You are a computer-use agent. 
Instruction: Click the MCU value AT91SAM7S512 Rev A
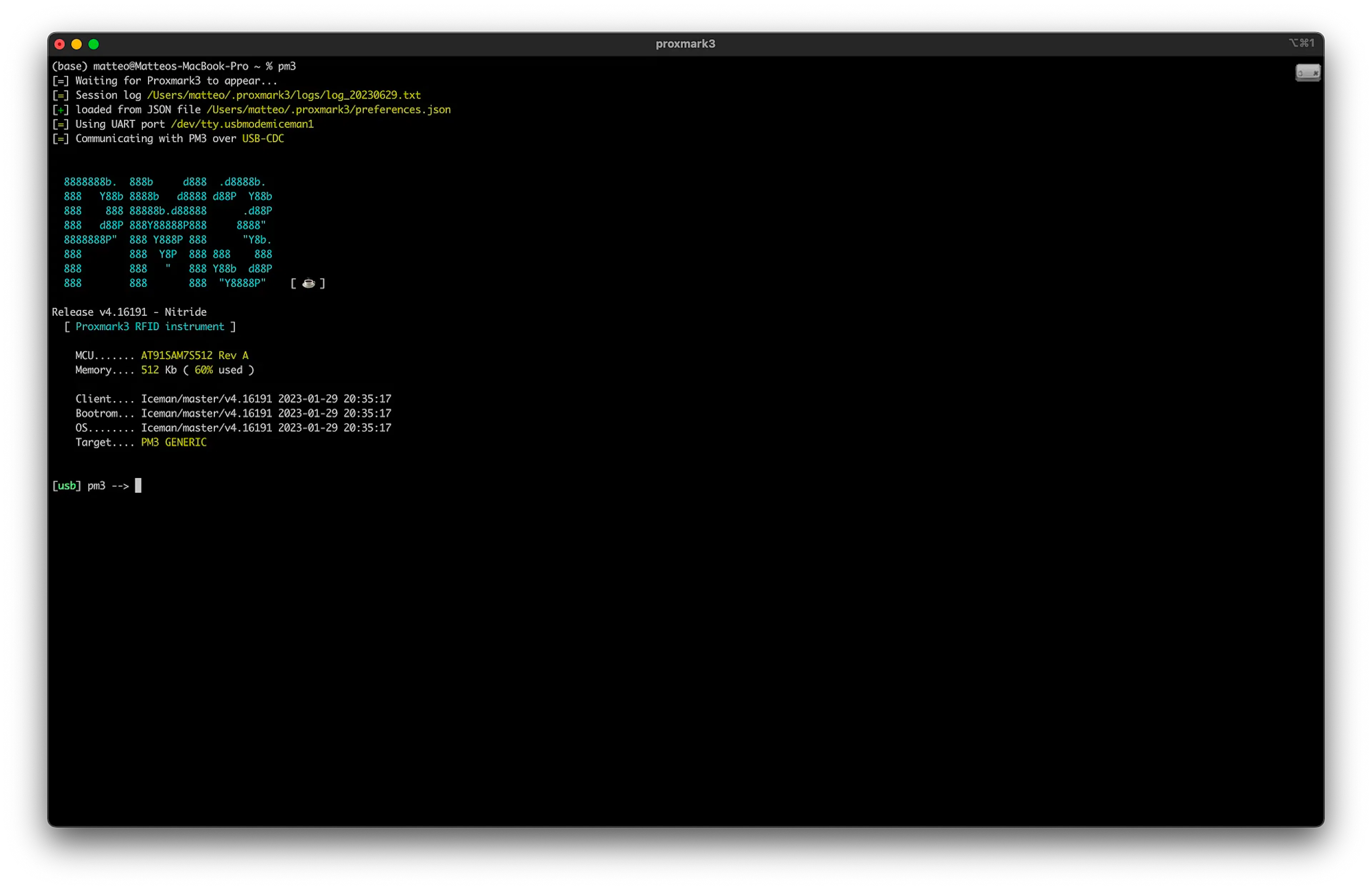click(x=195, y=355)
